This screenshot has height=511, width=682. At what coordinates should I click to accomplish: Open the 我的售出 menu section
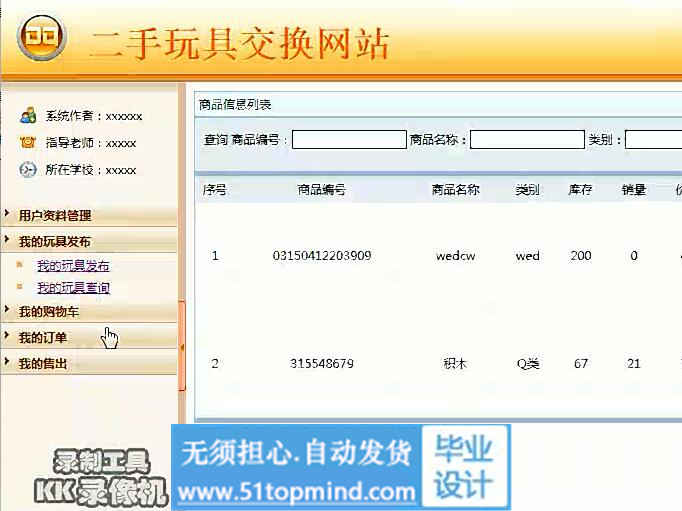click(x=43, y=364)
